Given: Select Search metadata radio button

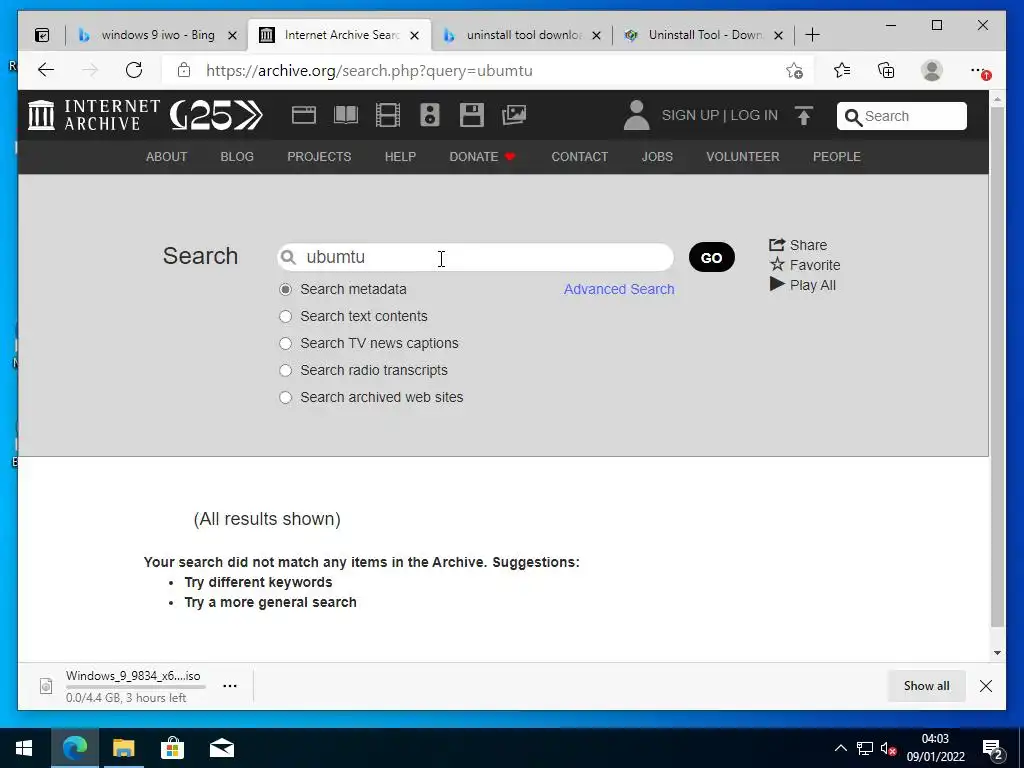Looking at the screenshot, I should 285,289.
